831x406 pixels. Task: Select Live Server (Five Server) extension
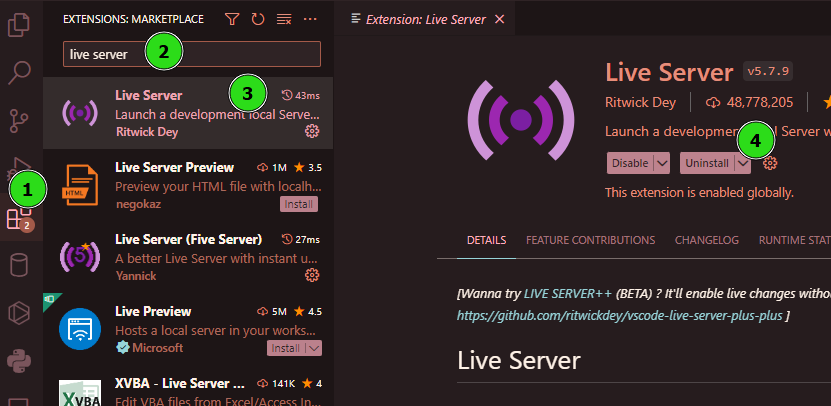188,257
